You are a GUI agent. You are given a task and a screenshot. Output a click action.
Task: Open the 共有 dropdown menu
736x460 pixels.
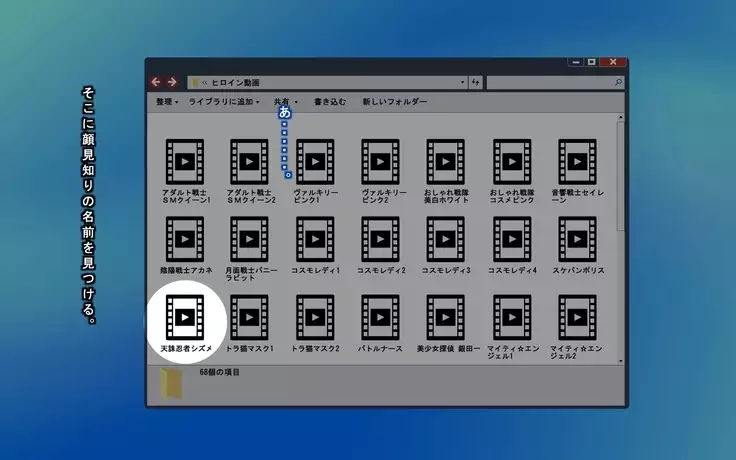(285, 102)
